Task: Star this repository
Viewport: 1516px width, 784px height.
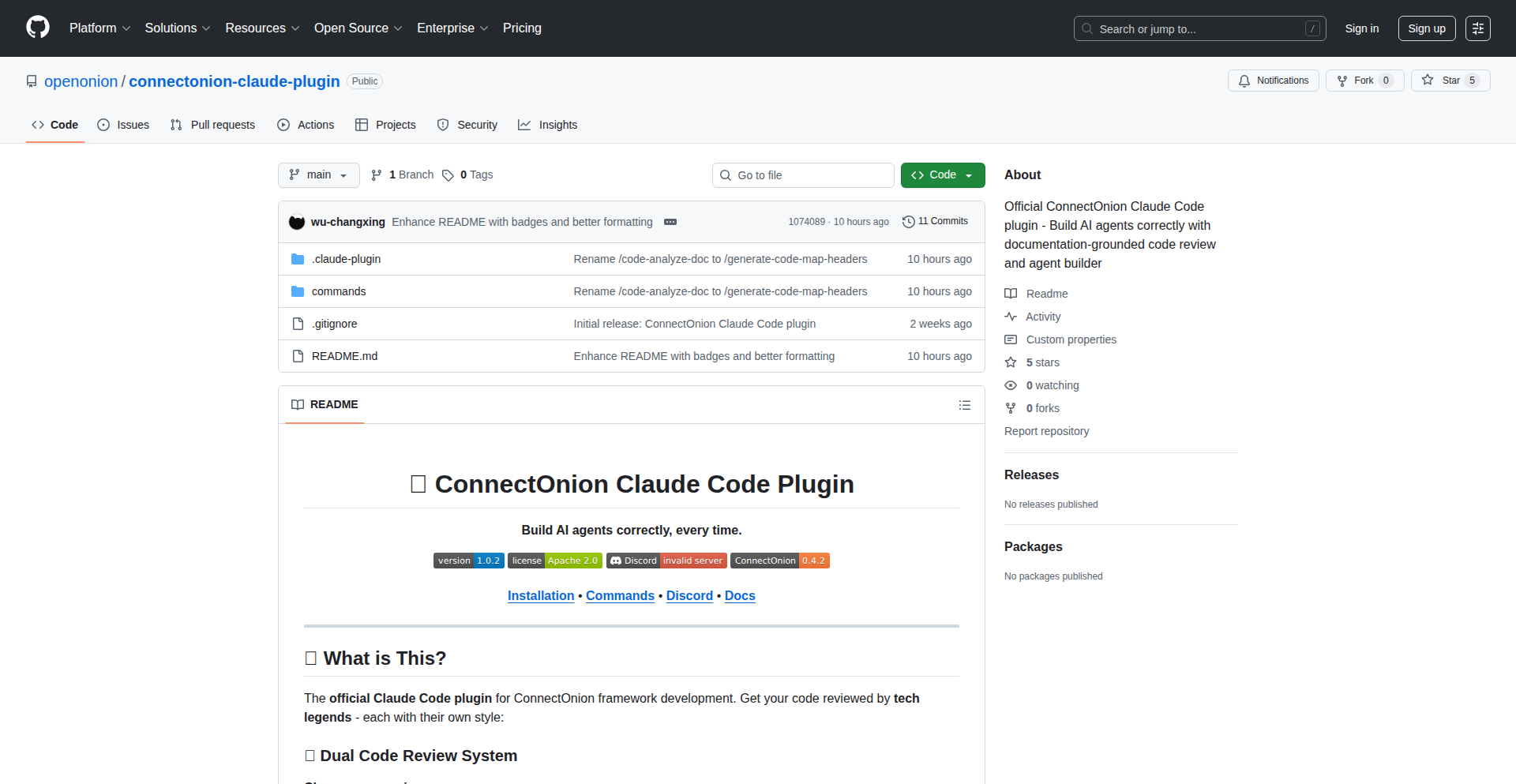Action: pyautogui.click(x=1450, y=81)
